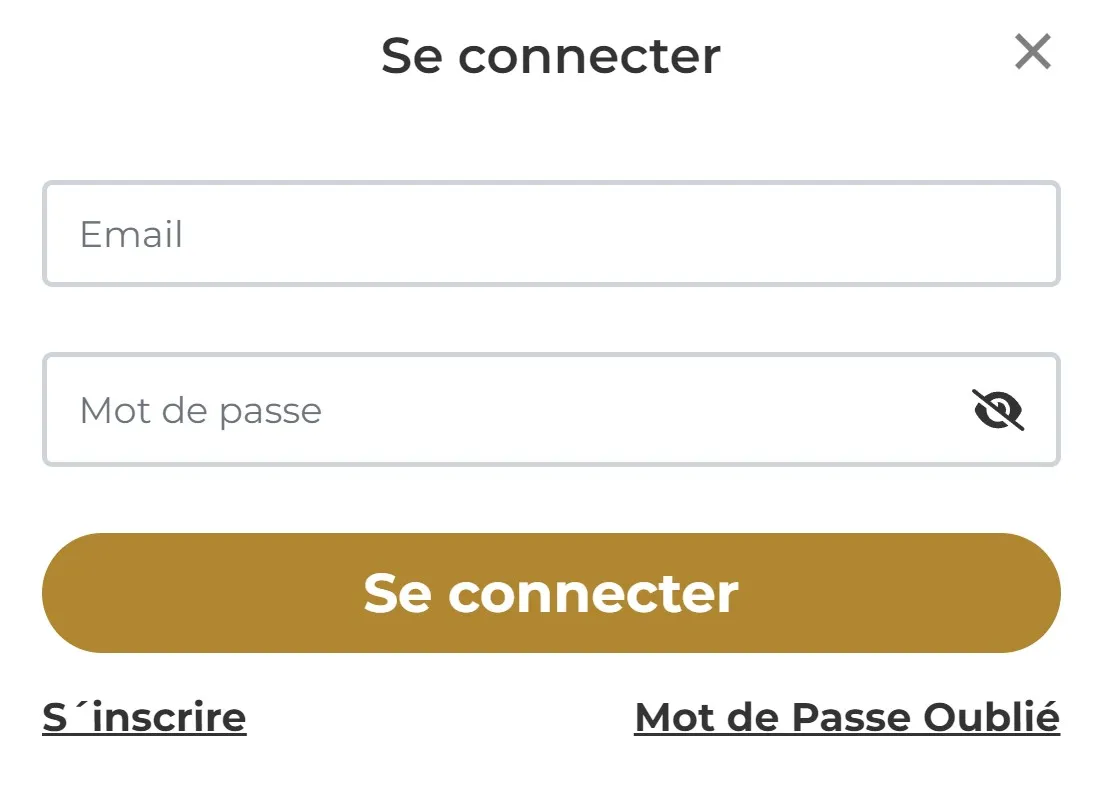Click the Se connecter dialog title

point(550,56)
